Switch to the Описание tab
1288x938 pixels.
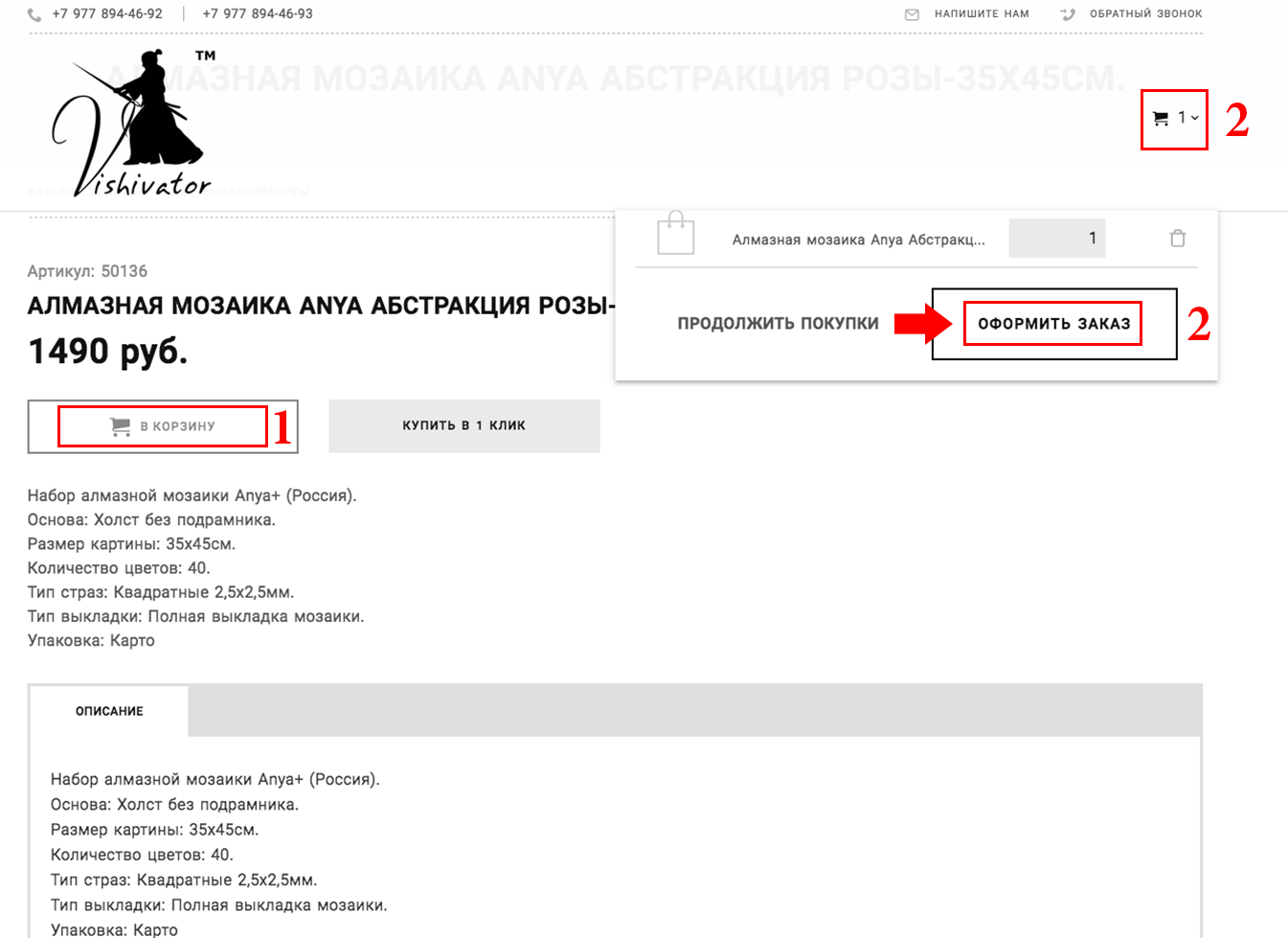(109, 711)
